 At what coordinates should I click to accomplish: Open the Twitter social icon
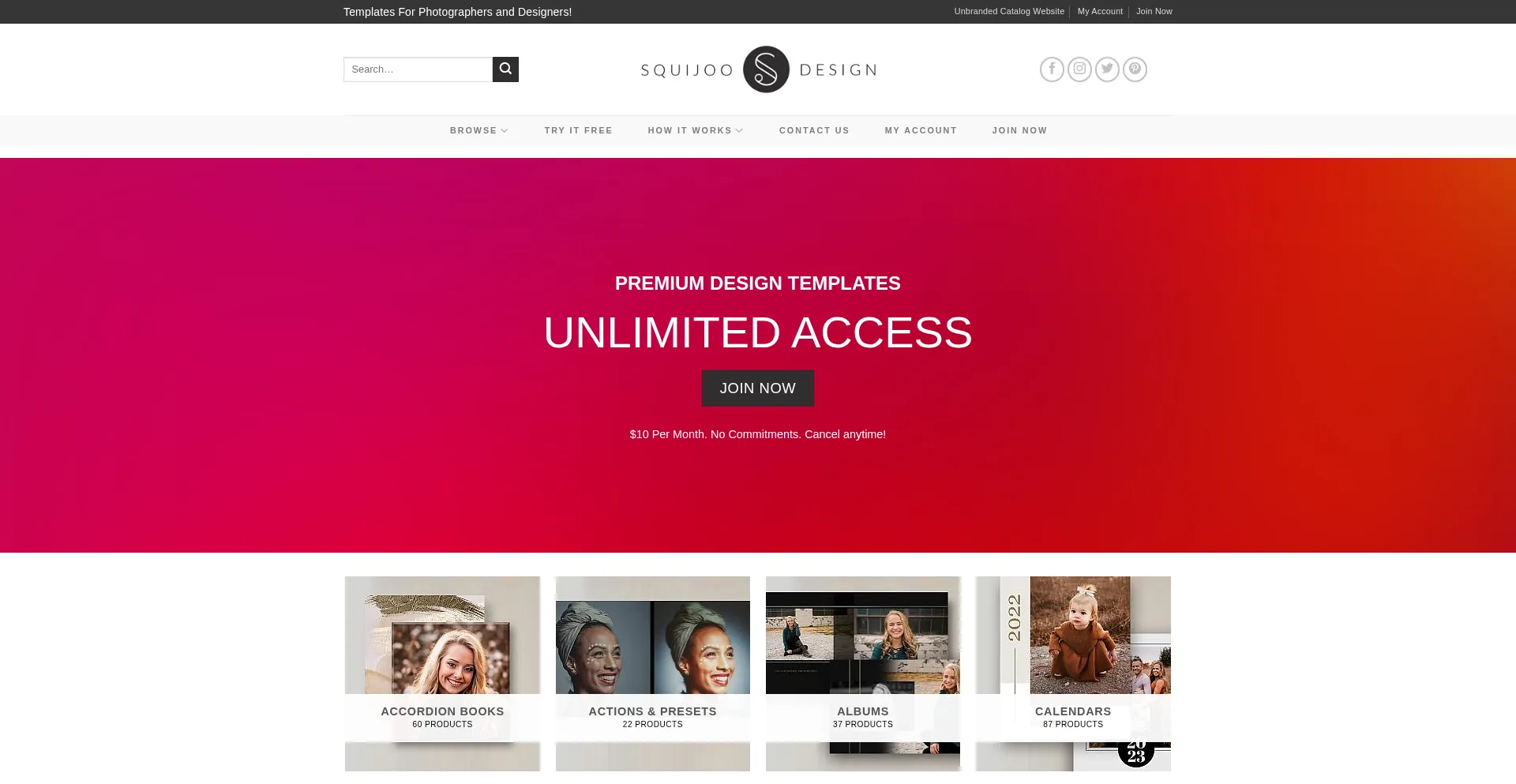coord(1107,69)
